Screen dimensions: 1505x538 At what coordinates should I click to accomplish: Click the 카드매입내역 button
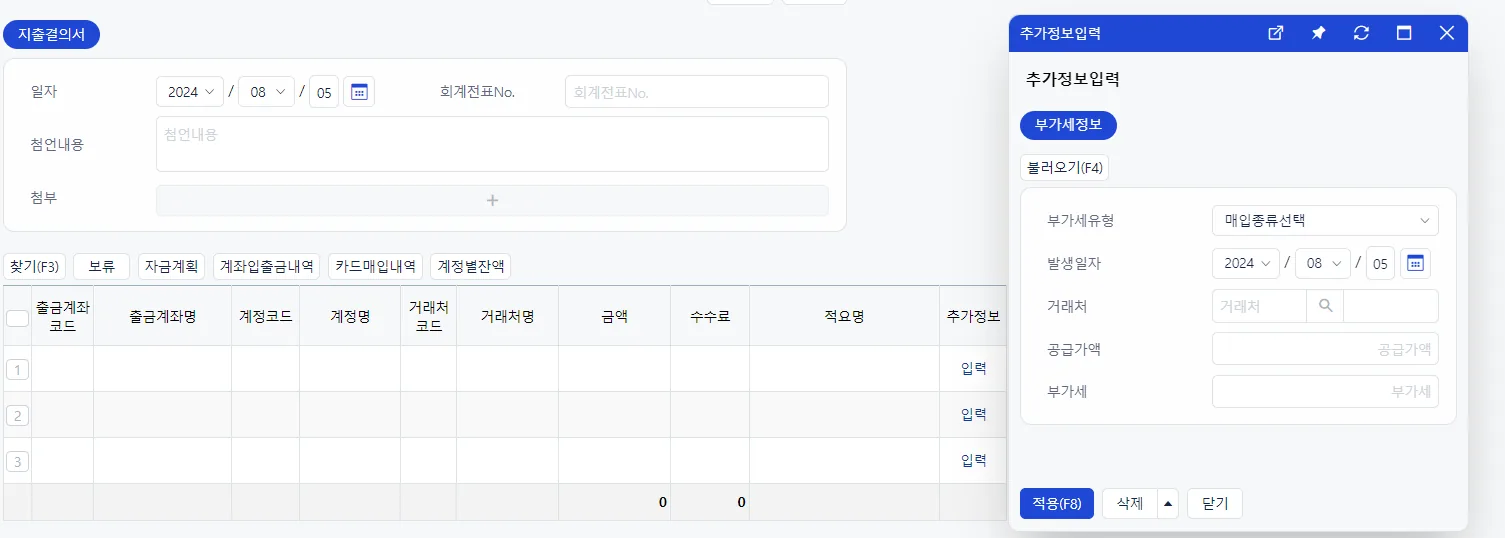(x=375, y=267)
